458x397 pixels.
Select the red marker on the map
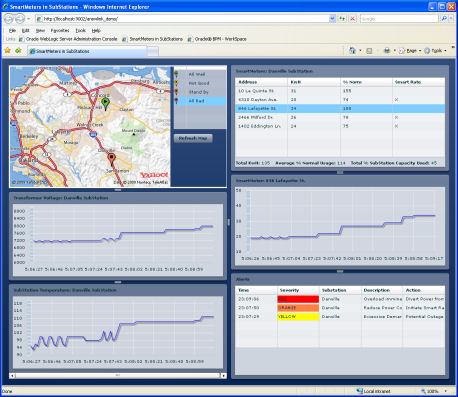click(111, 159)
